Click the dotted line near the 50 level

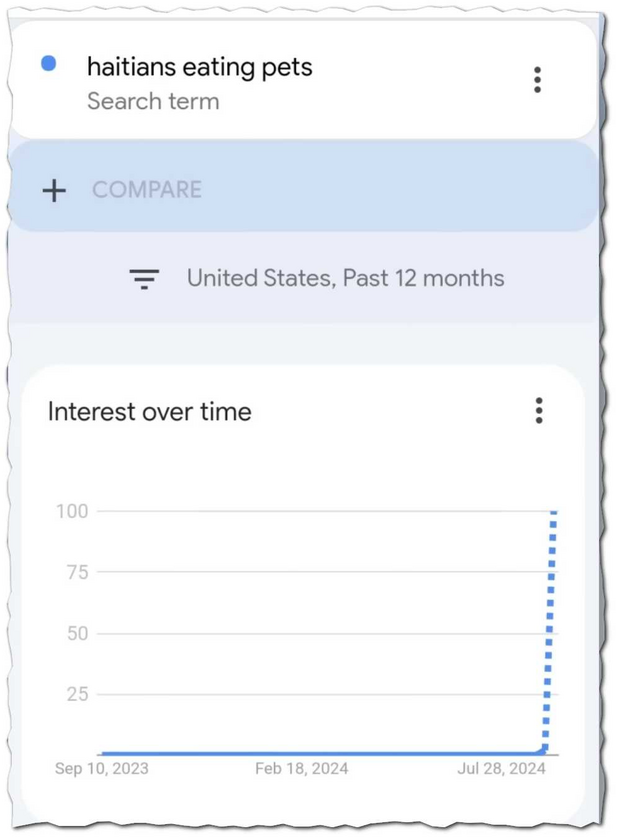click(x=550, y=634)
